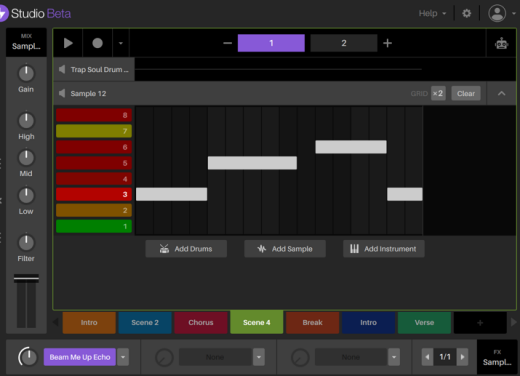This screenshot has width=520, height=376.
Task: Switch to the Chorus scene
Action: tap(201, 322)
